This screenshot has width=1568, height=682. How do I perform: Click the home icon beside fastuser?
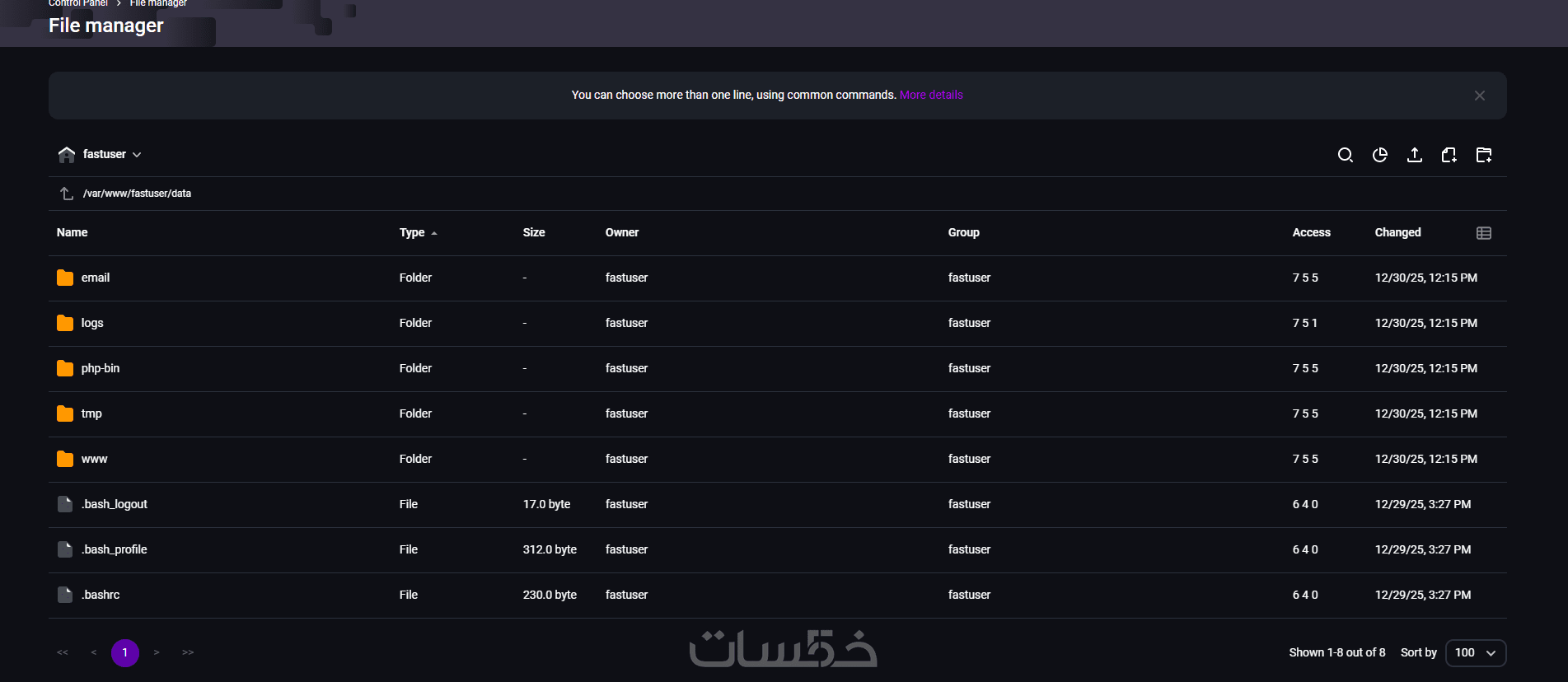coord(67,154)
